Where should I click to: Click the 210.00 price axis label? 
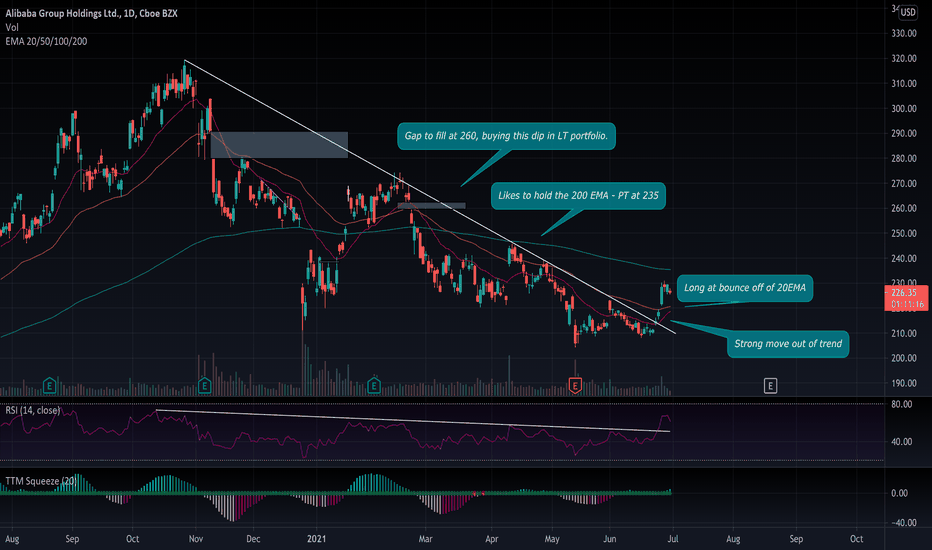[903, 334]
